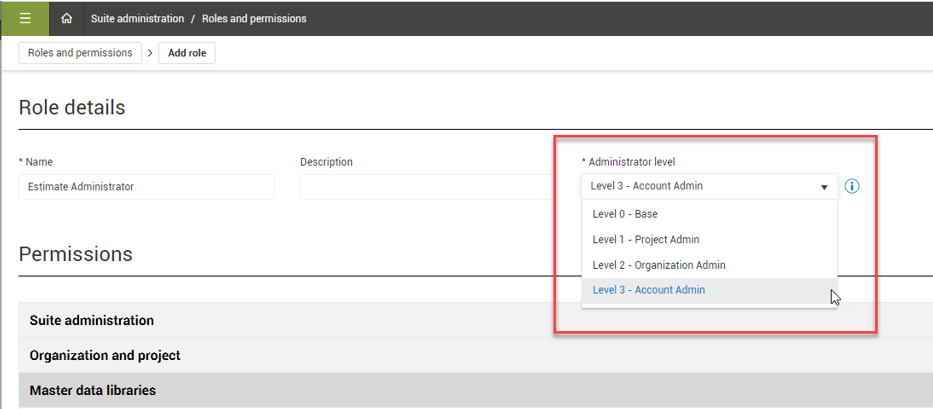Expand the Master data libraries section

coord(93,390)
